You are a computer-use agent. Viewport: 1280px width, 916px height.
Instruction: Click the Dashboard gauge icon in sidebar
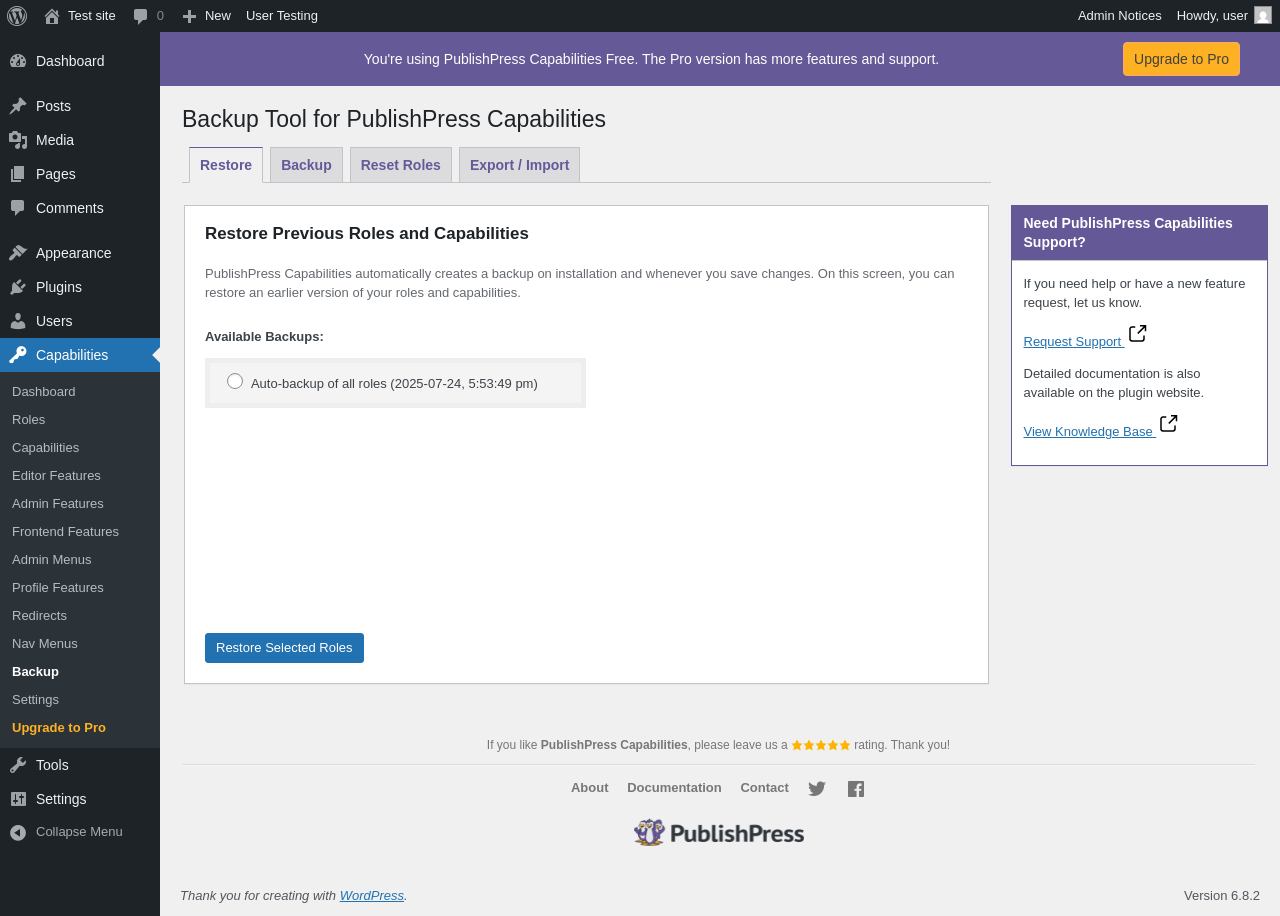click(18, 61)
